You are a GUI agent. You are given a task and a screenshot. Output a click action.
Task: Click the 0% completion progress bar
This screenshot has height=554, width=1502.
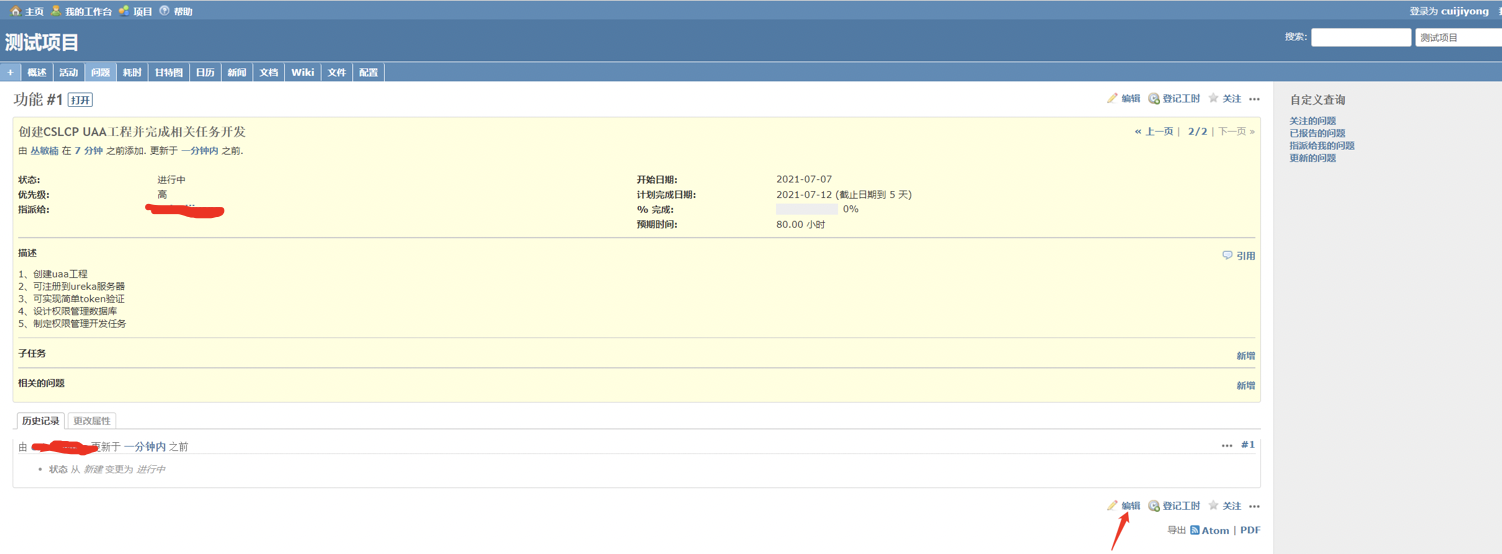(807, 210)
